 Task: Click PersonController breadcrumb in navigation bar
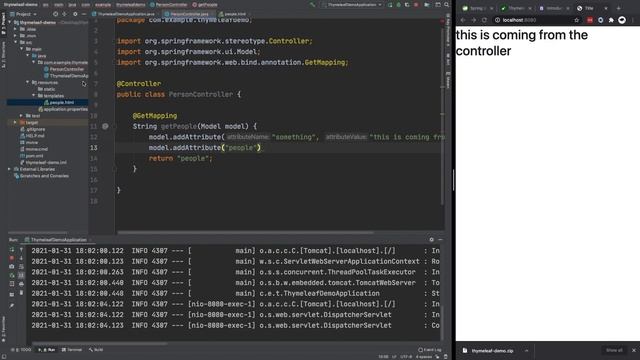click(169, 5)
